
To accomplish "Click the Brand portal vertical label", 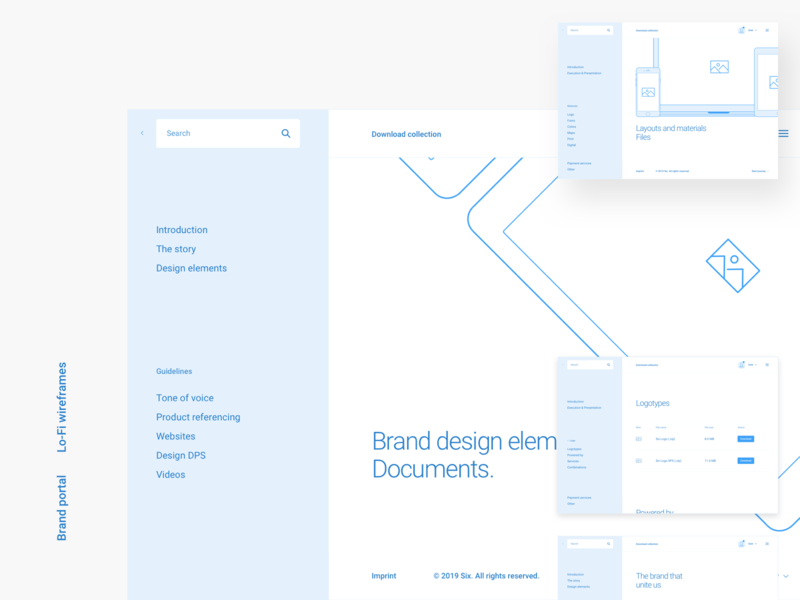I will [62, 508].
